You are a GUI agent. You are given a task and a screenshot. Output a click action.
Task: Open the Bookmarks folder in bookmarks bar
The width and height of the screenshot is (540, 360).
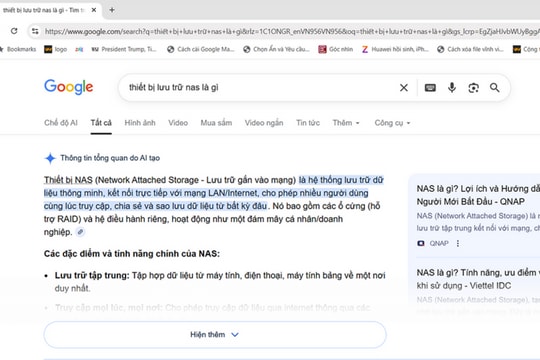click(x=18, y=49)
